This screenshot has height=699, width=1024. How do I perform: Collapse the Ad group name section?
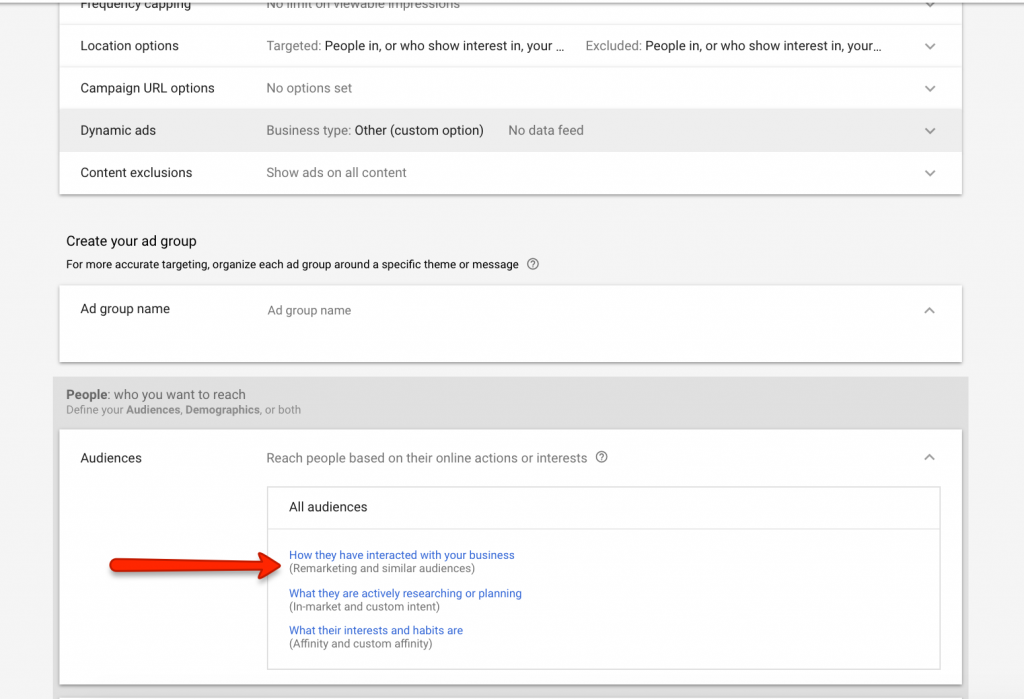pos(929,311)
